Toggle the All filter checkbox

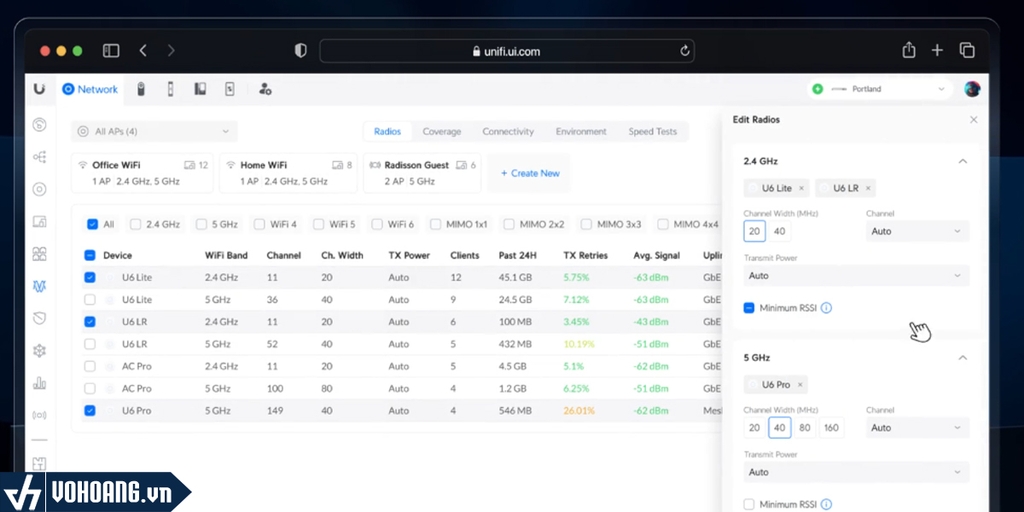click(x=93, y=224)
